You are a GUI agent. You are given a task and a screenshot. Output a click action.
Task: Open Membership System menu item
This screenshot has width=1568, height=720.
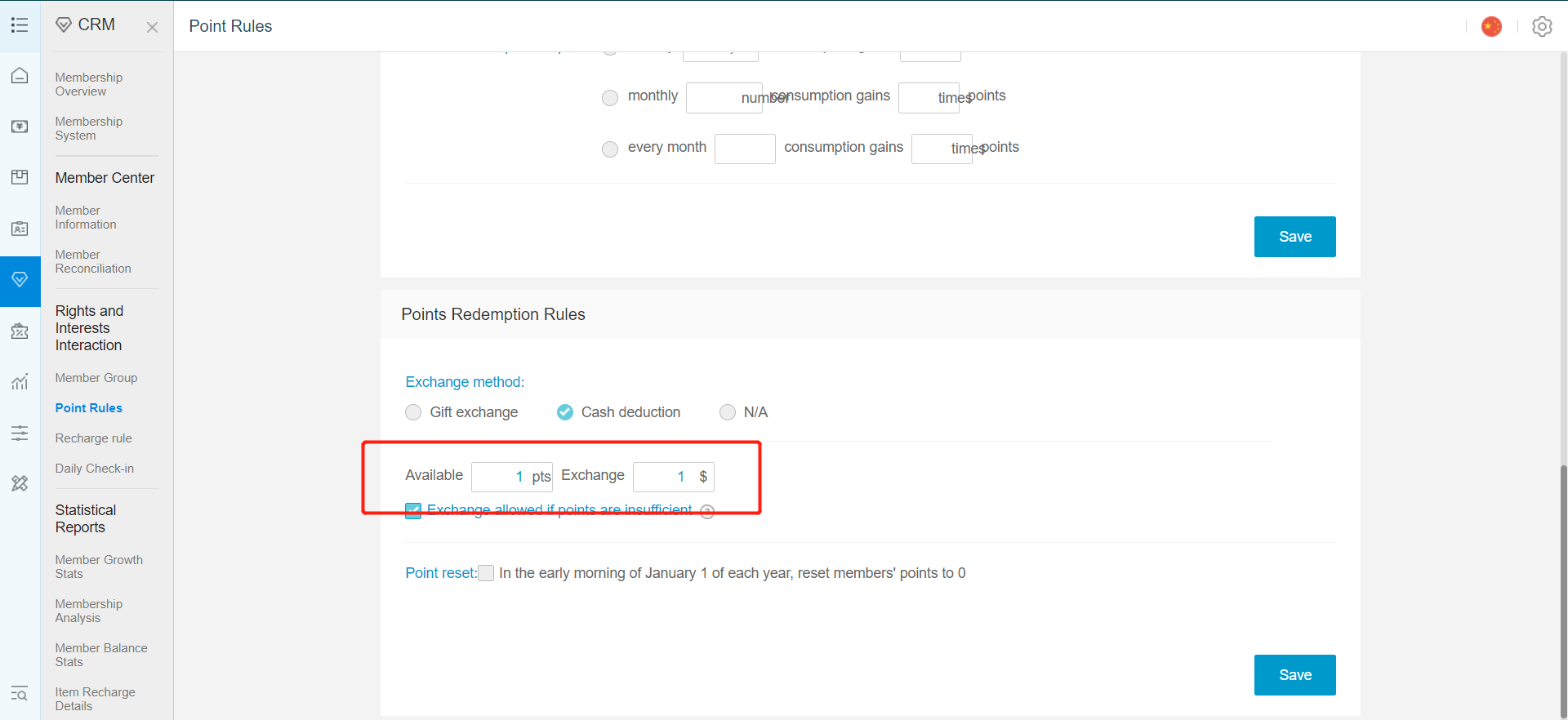(89, 128)
